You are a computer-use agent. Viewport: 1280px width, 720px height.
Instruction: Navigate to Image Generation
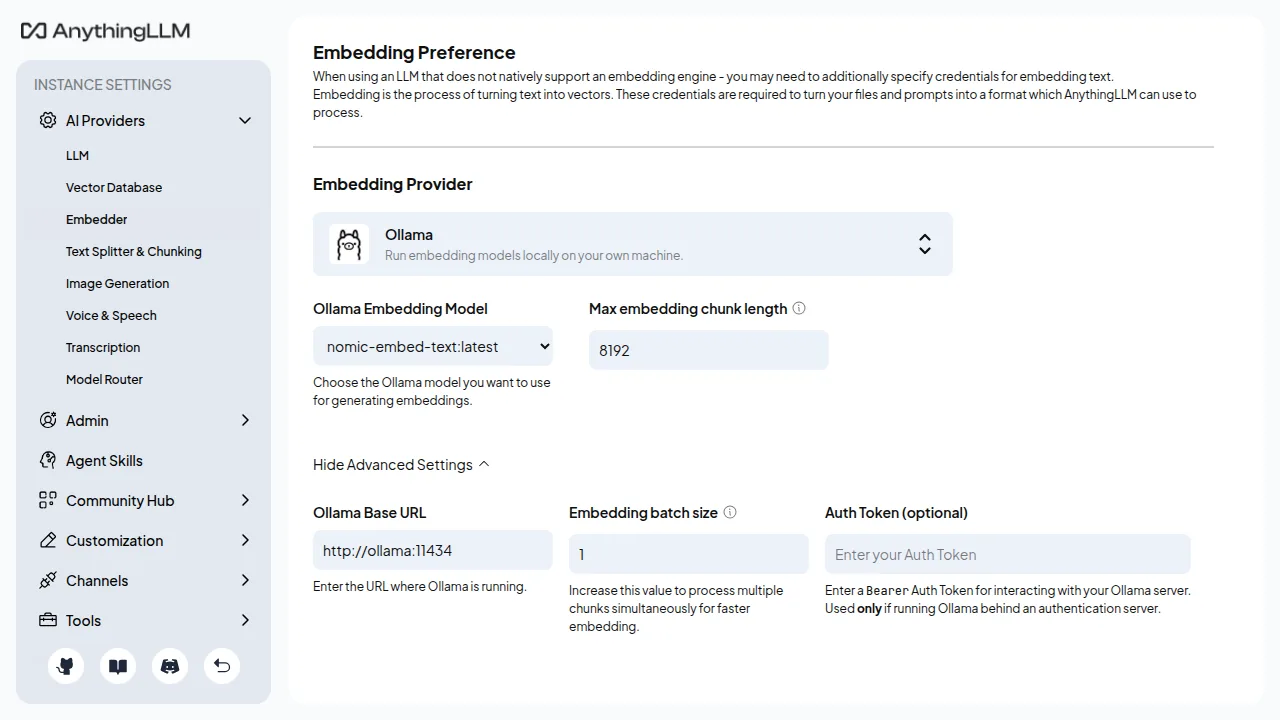point(118,283)
